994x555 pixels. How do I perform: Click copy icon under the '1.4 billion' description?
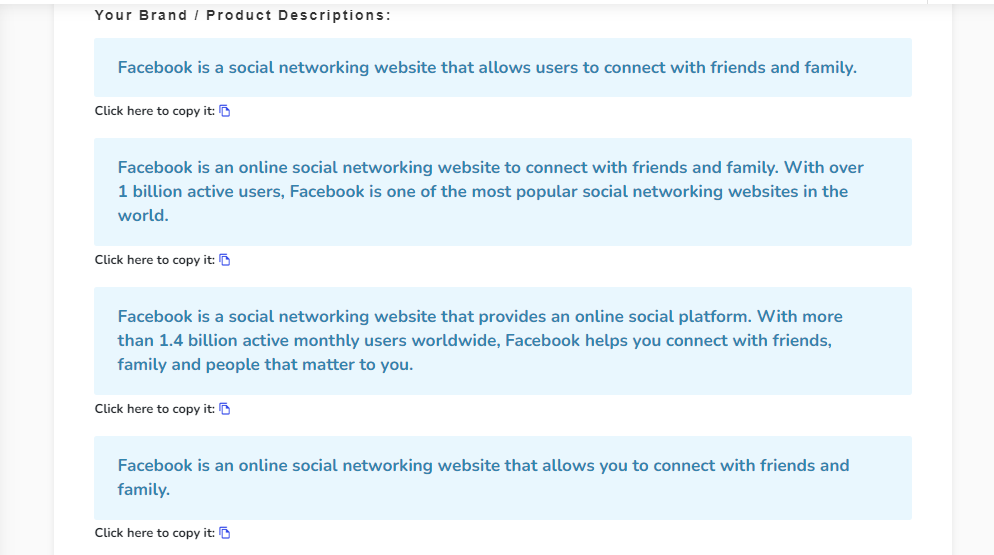click(x=225, y=409)
